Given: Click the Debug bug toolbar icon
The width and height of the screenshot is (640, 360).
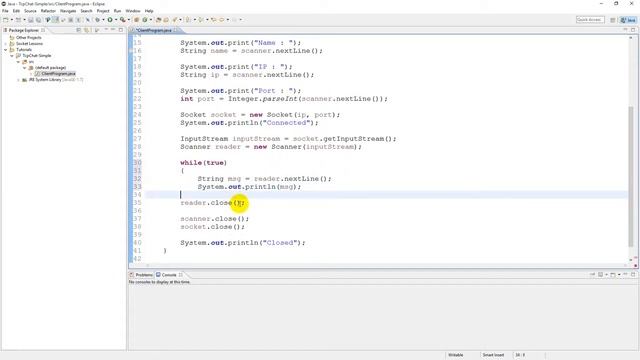Looking at the screenshot, I should pos(98,20).
